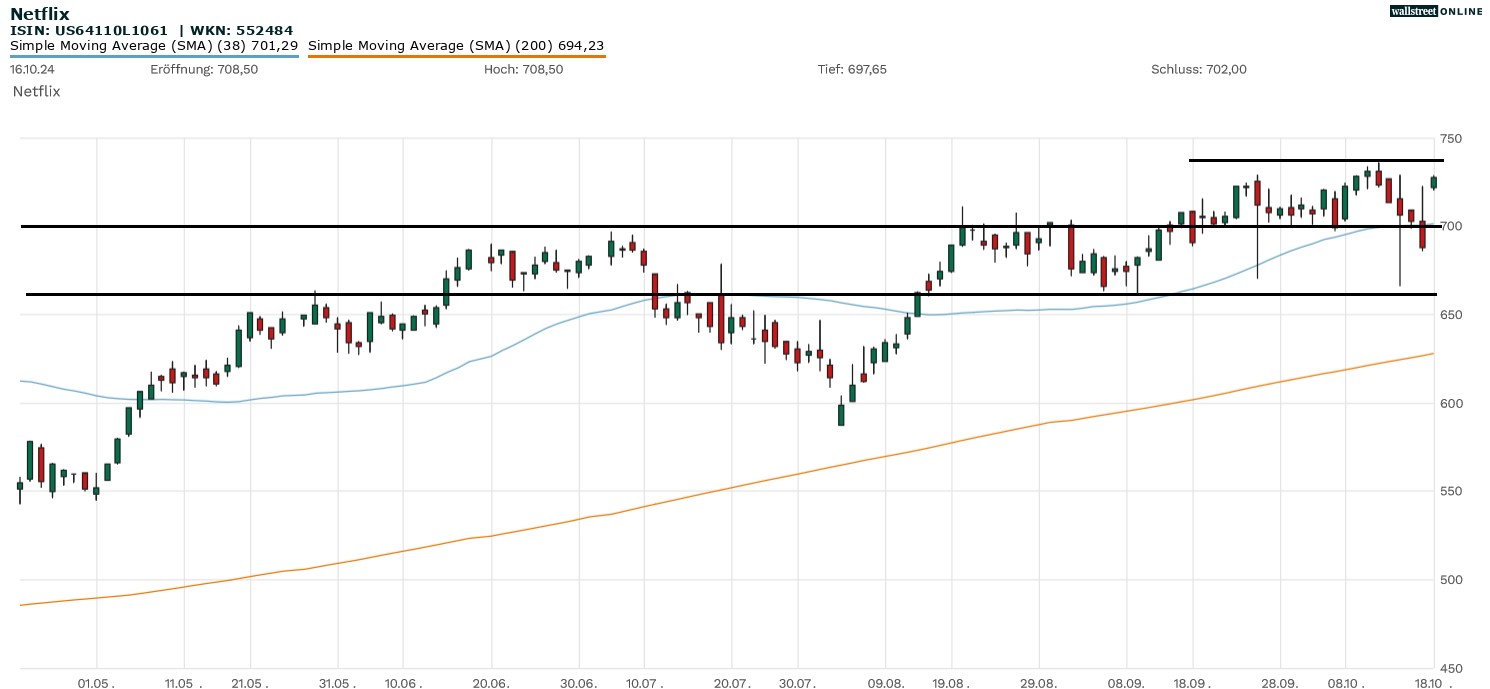
Task: Click the 01.05. date on the x-axis
Action: click(95, 682)
